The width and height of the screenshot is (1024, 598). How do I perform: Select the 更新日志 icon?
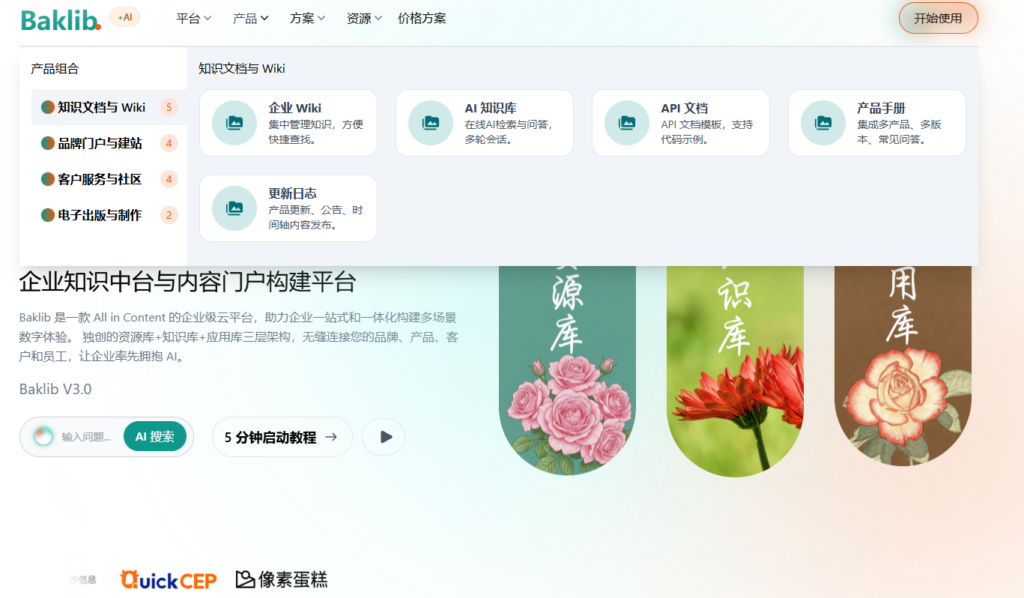point(233,208)
